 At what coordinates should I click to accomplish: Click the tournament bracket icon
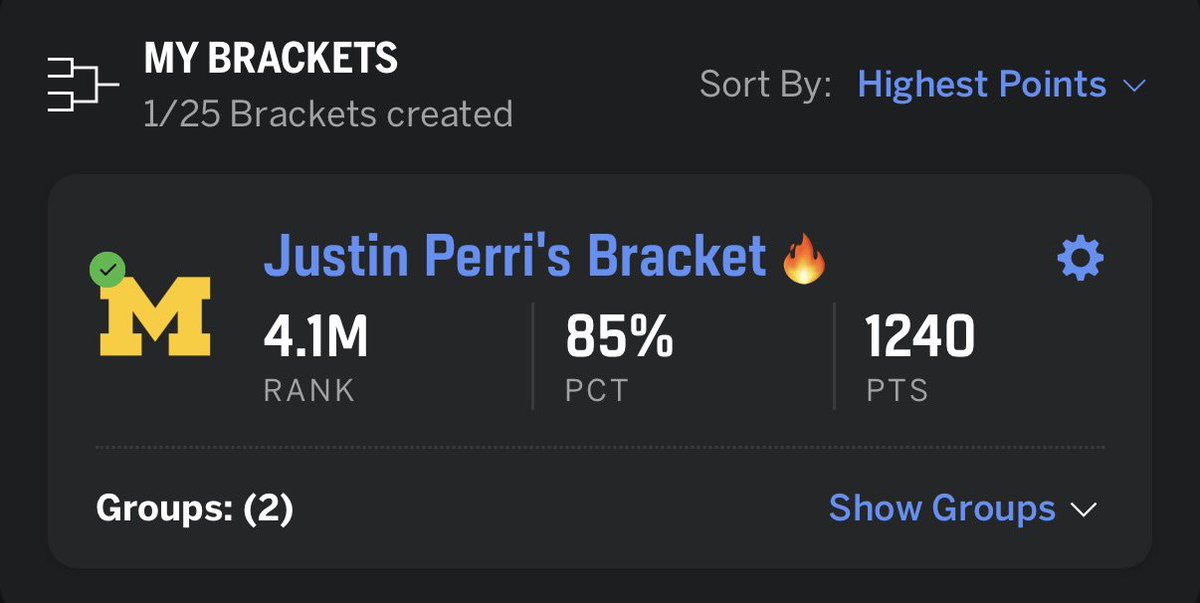(82, 86)
